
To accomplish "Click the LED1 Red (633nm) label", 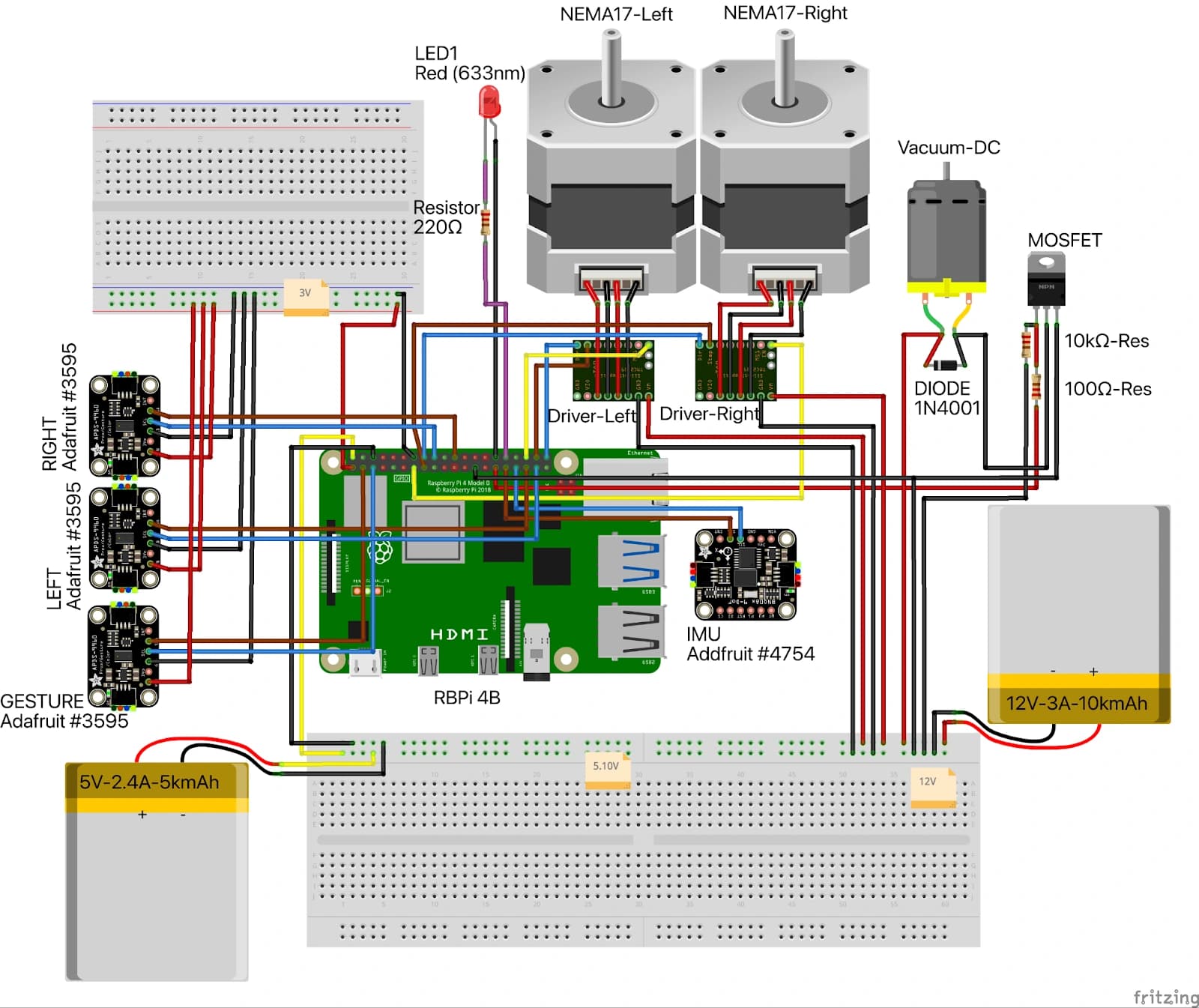I will (470, 63).
